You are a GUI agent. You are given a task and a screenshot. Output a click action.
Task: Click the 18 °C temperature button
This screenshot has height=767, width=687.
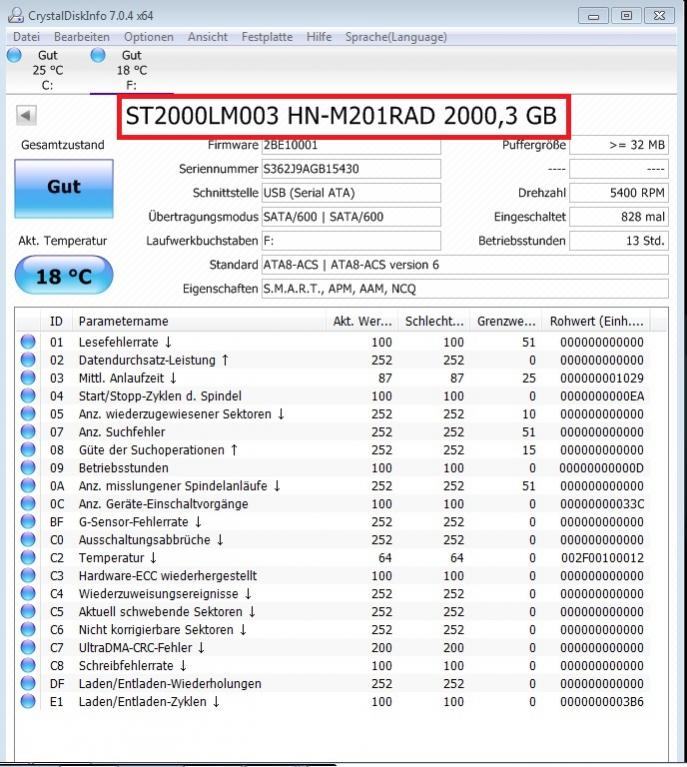[x=64, y=275]
